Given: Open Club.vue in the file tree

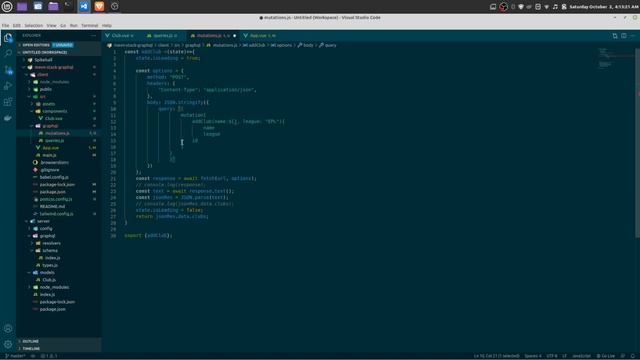Looking at the screenshot, I should coord(59,118).
